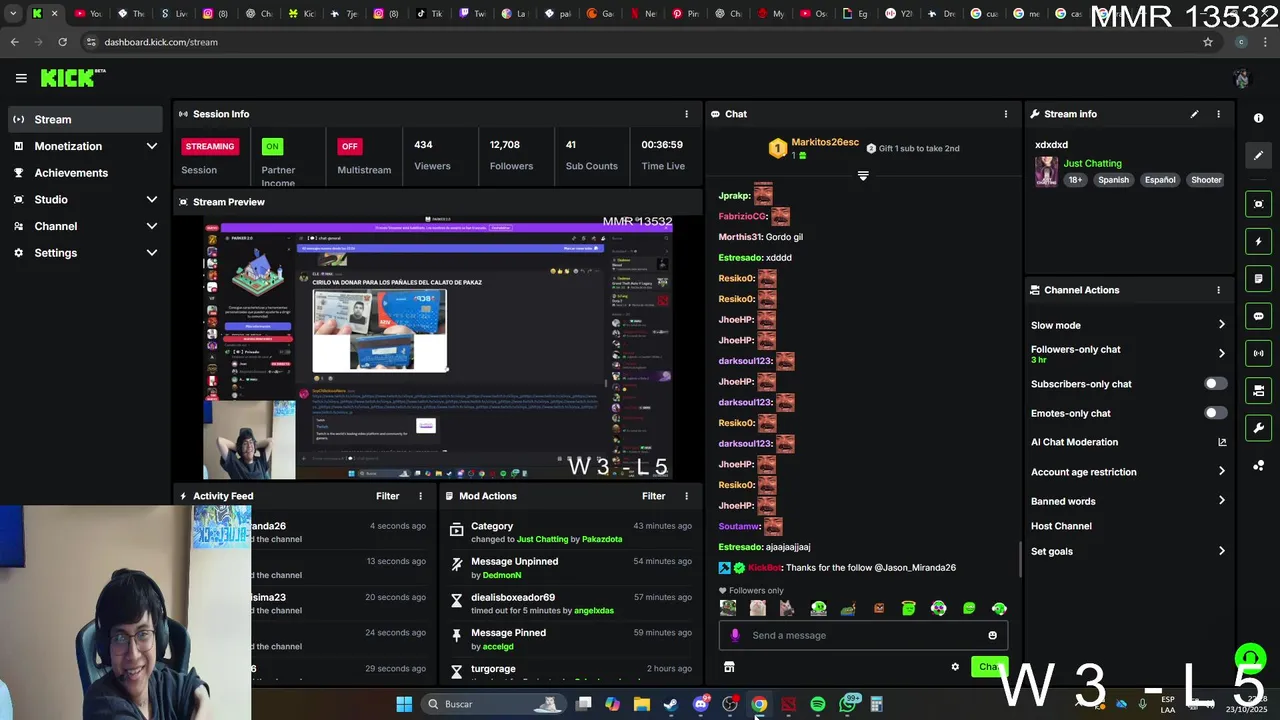
Task: Click the Mod Actions Filter button
Action: tap(654, 496)
